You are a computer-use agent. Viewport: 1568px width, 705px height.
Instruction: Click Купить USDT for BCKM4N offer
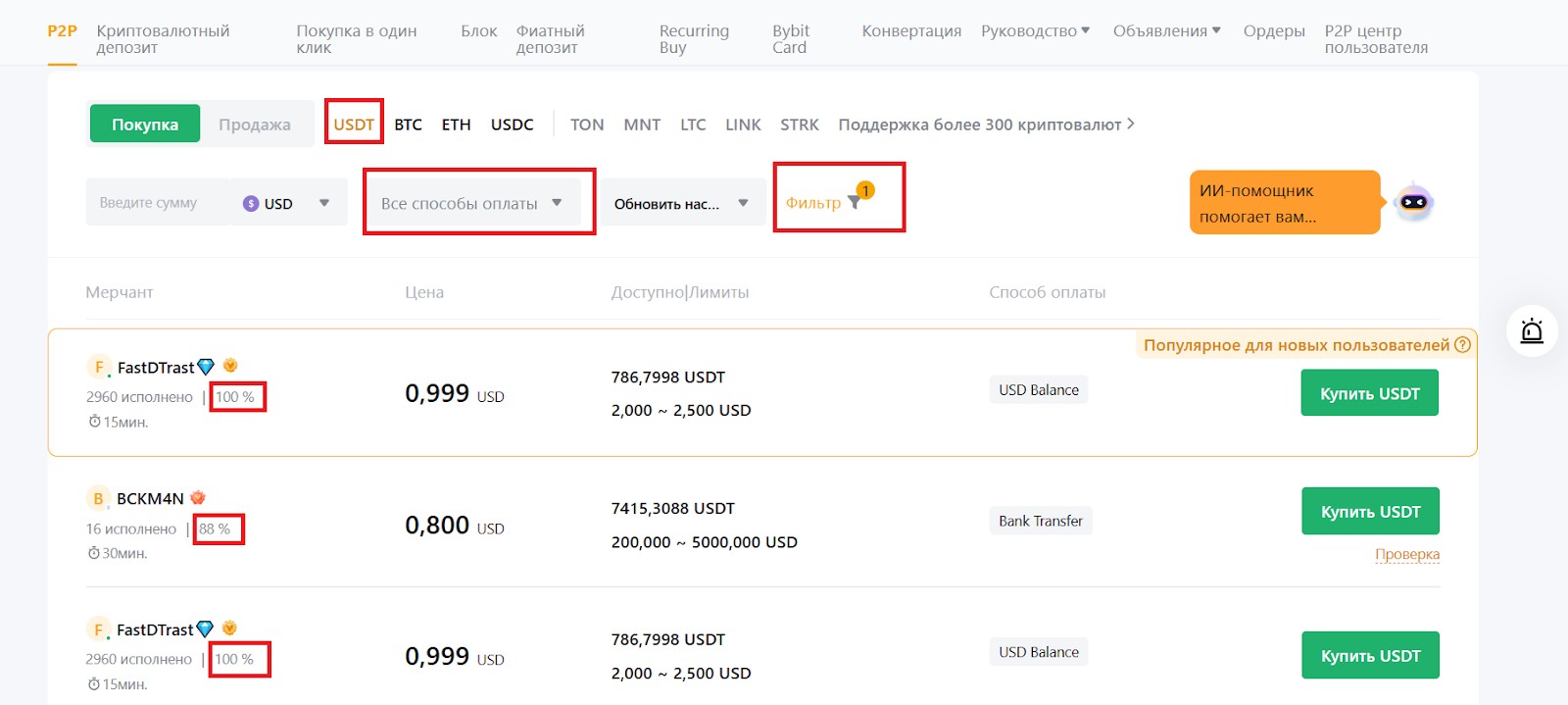pos(1370,511)
